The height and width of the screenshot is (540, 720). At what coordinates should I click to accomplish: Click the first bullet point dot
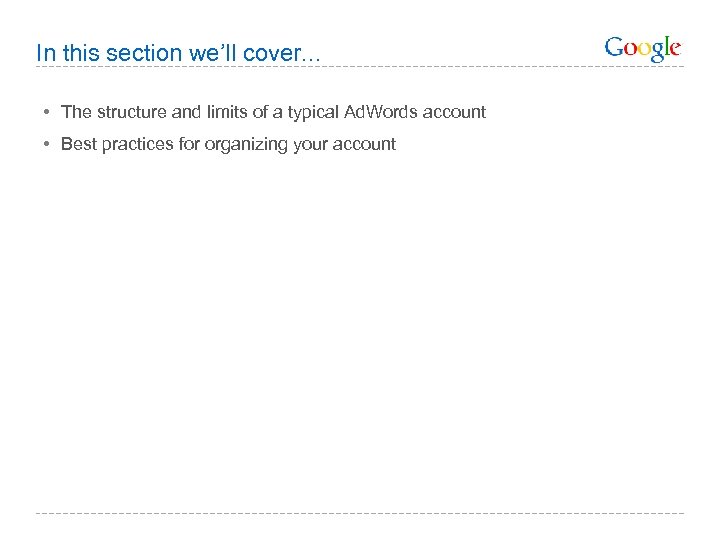47,112
